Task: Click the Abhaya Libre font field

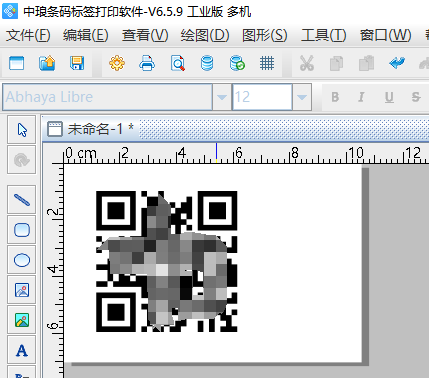Action: (107, 97)
